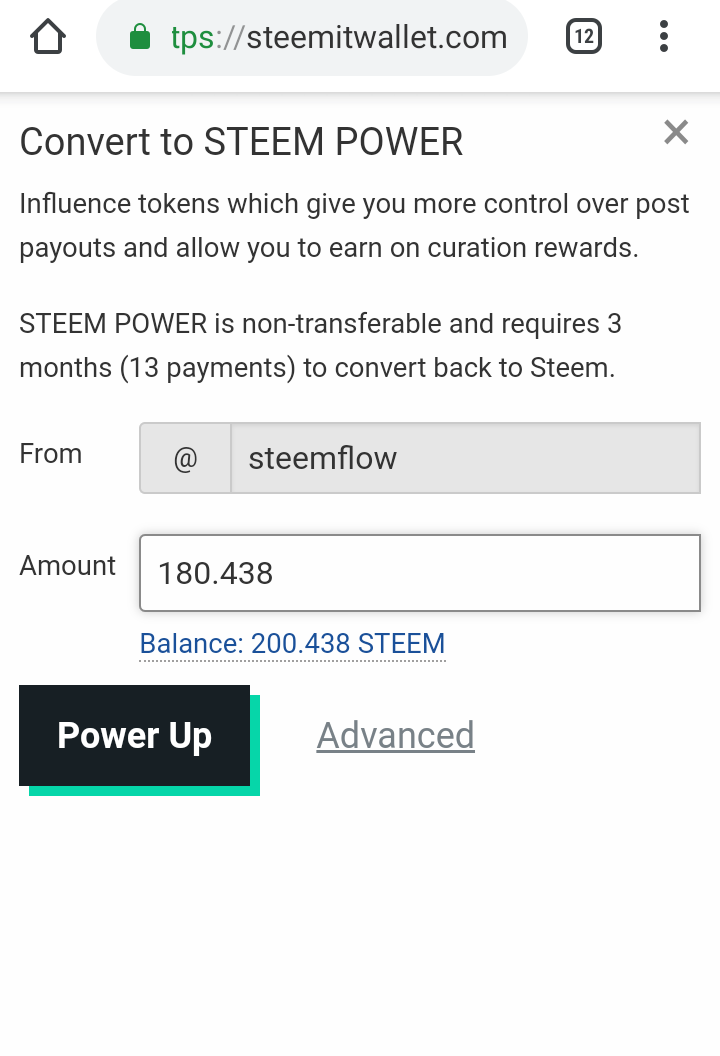This screenshot has height=1056, width=720.
Task: Click the steemflow From account field
Action: coord(465,458)
